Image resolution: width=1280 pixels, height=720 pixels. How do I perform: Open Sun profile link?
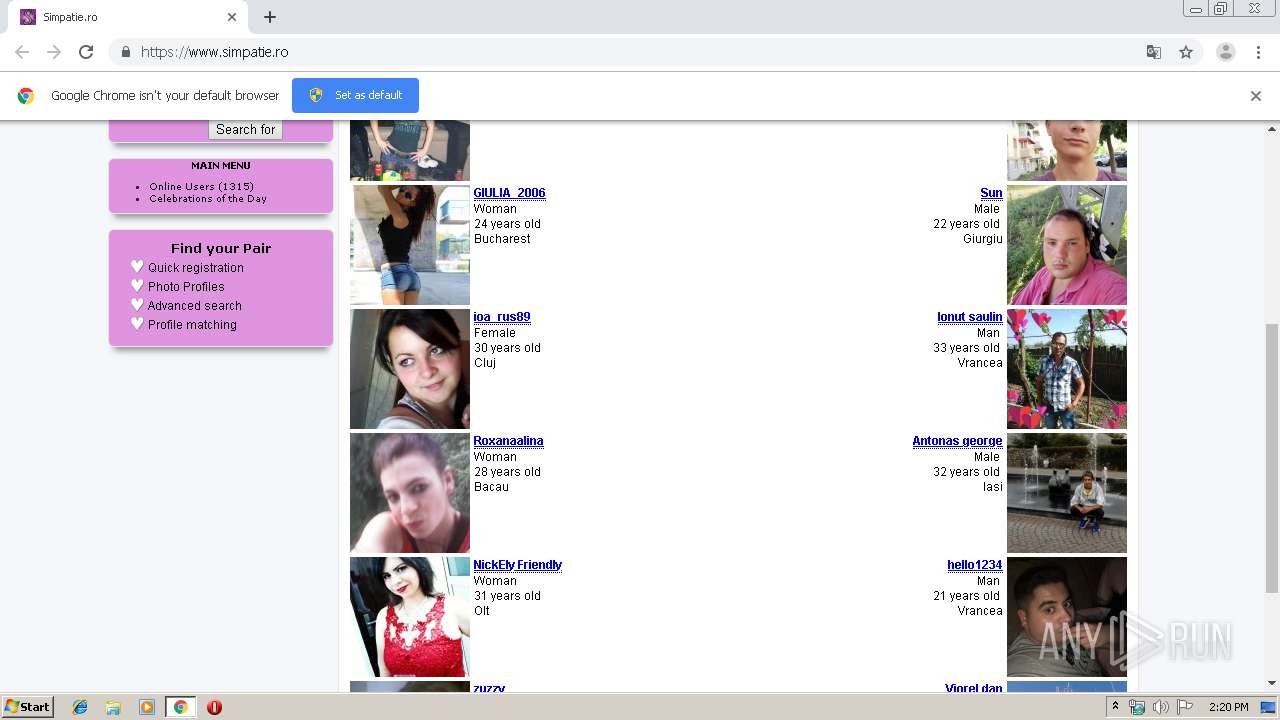click(991, 193)
